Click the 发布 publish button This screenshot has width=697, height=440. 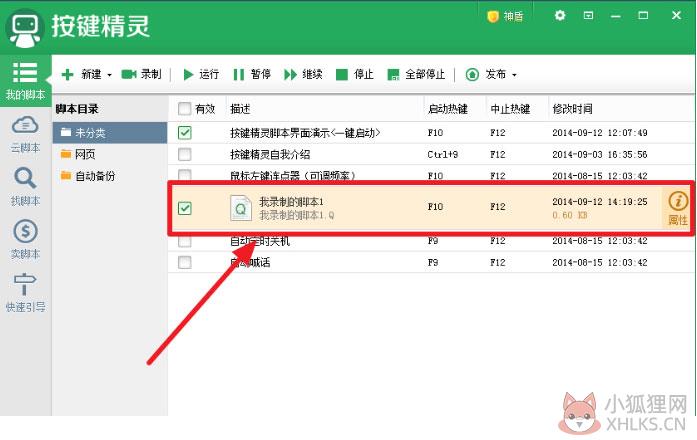[485, 74]
